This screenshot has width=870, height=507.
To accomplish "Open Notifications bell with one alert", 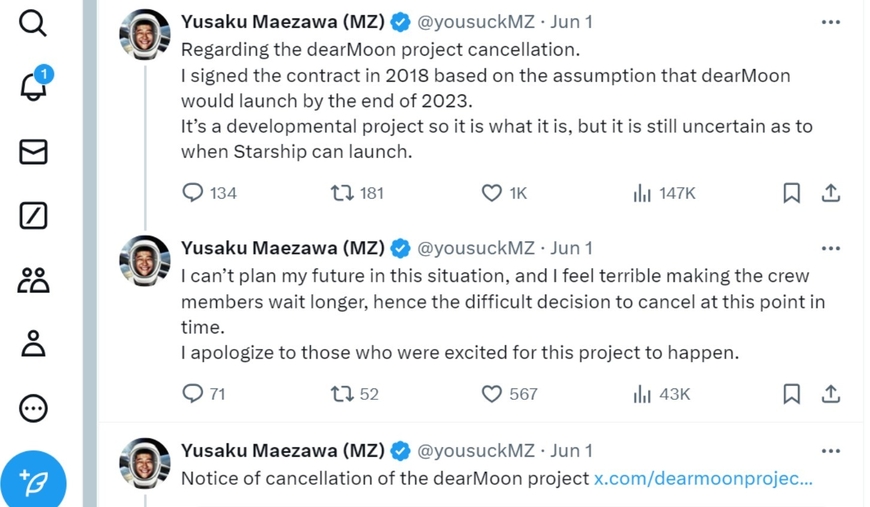I will pyautogui.click(x=36, y=84).
